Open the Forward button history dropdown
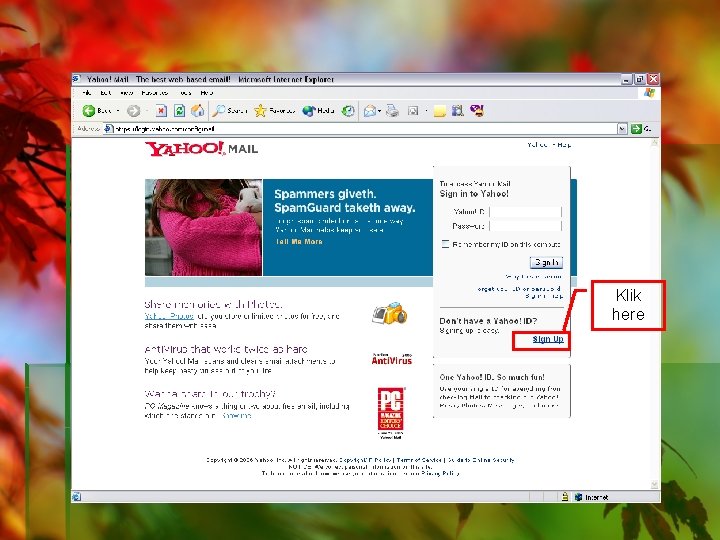720x540 pixels. pyautogui.click(x=147, y=111)
